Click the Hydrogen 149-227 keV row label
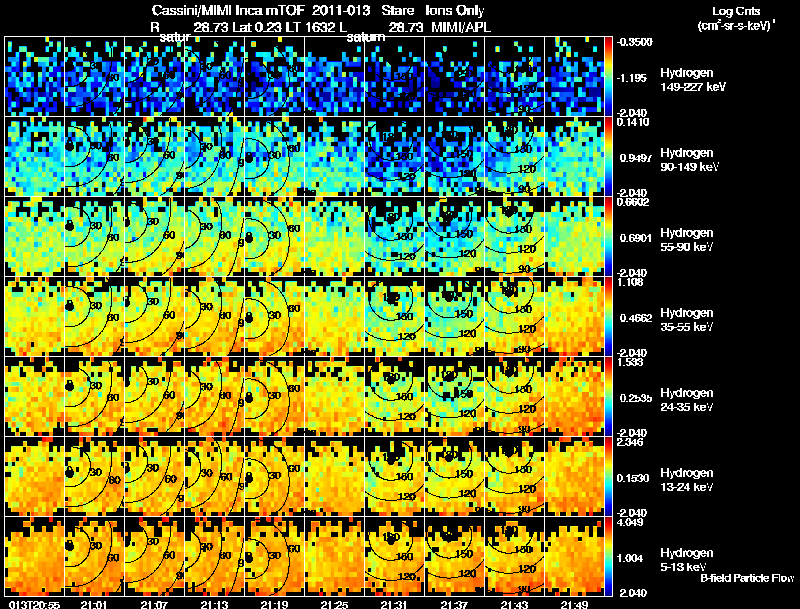This screenshot has height=609, width=800. [x=692, y=80]
